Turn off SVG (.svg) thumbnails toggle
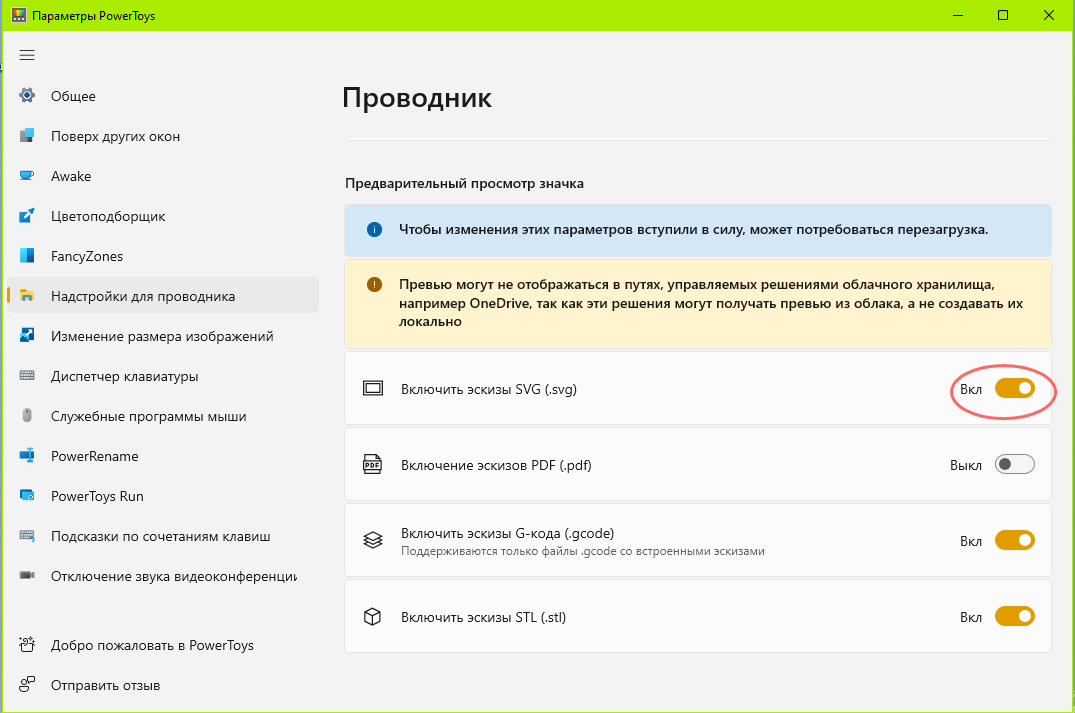1075x713 pixels. pyautogui.click(x=1015, y=389)
